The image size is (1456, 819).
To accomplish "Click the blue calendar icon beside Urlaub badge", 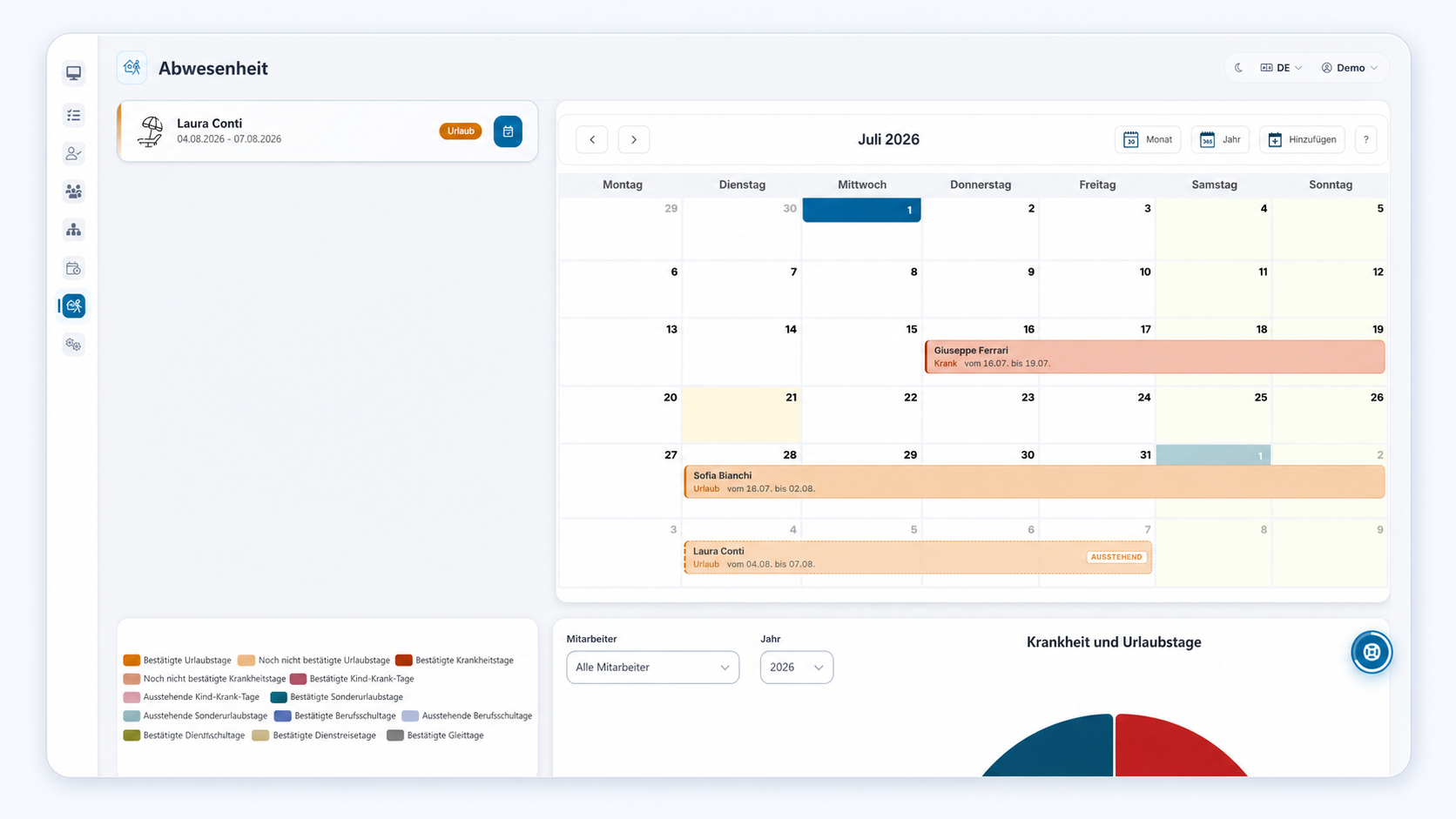I will point(508,131).
